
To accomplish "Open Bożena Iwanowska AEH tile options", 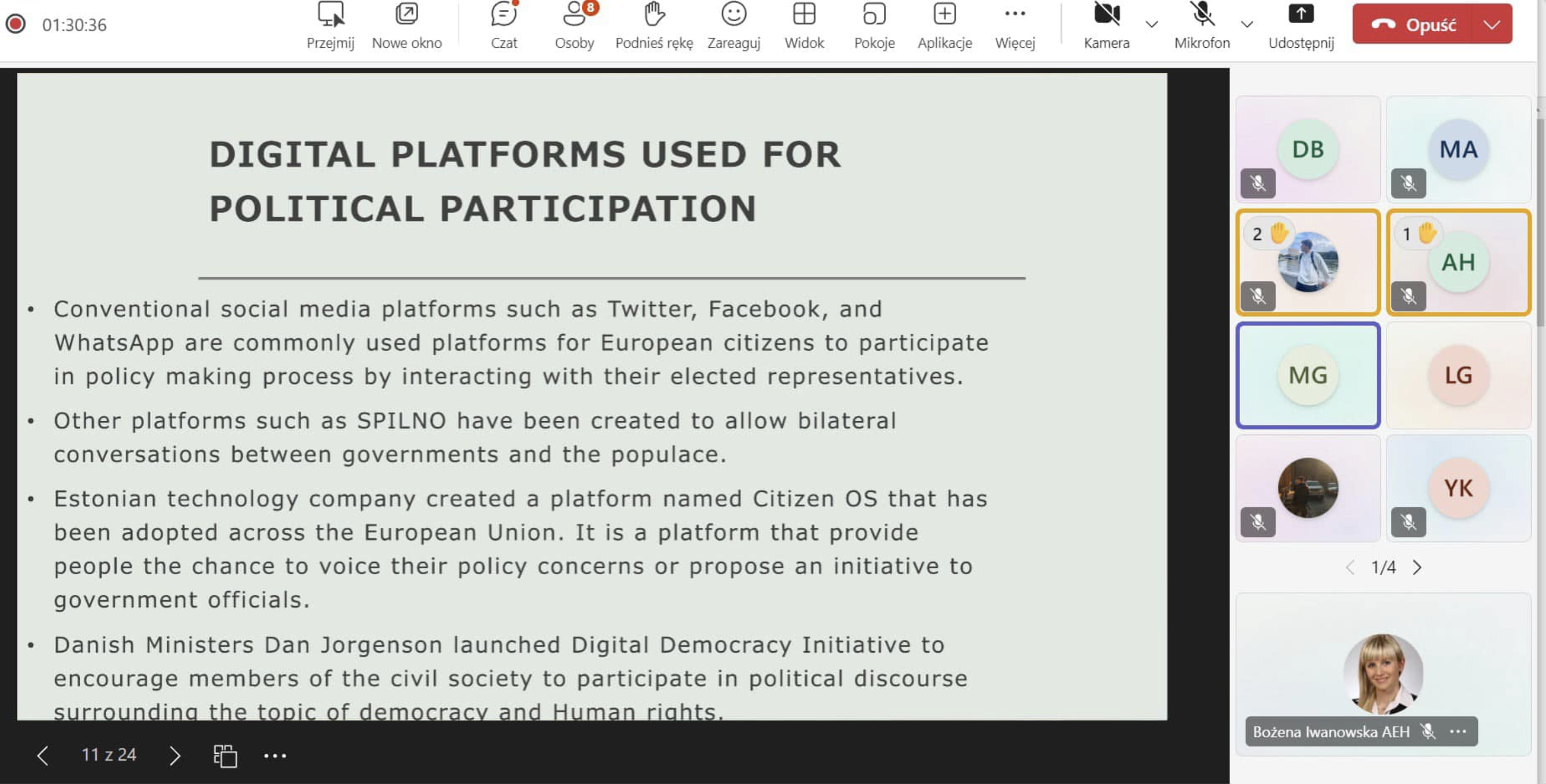I will pos(1458,731).
